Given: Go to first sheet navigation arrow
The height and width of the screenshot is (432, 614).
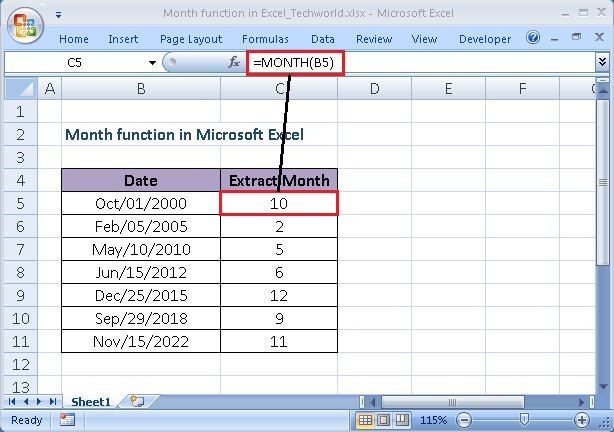Looking at the screenshot, I should 11,401.
